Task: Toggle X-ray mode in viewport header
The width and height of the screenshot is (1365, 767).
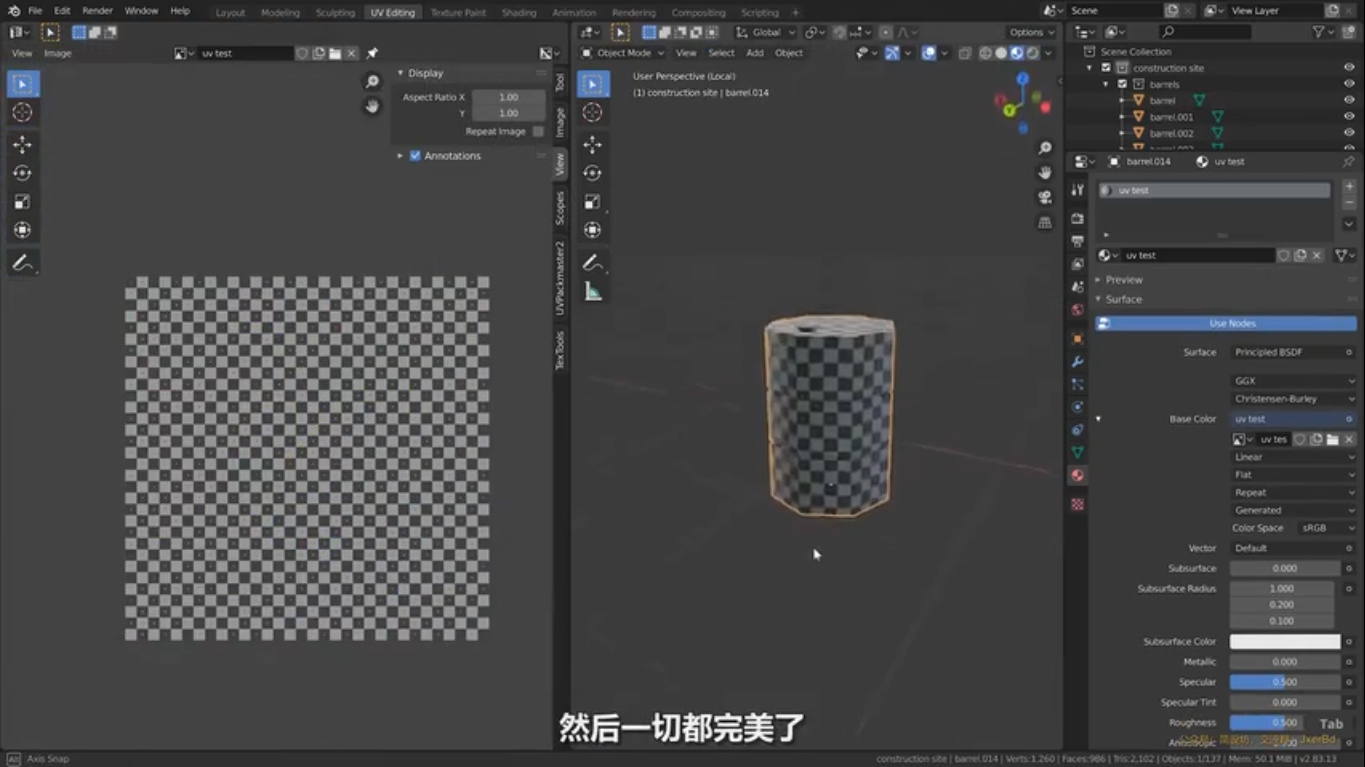Action: pos(965,53)
